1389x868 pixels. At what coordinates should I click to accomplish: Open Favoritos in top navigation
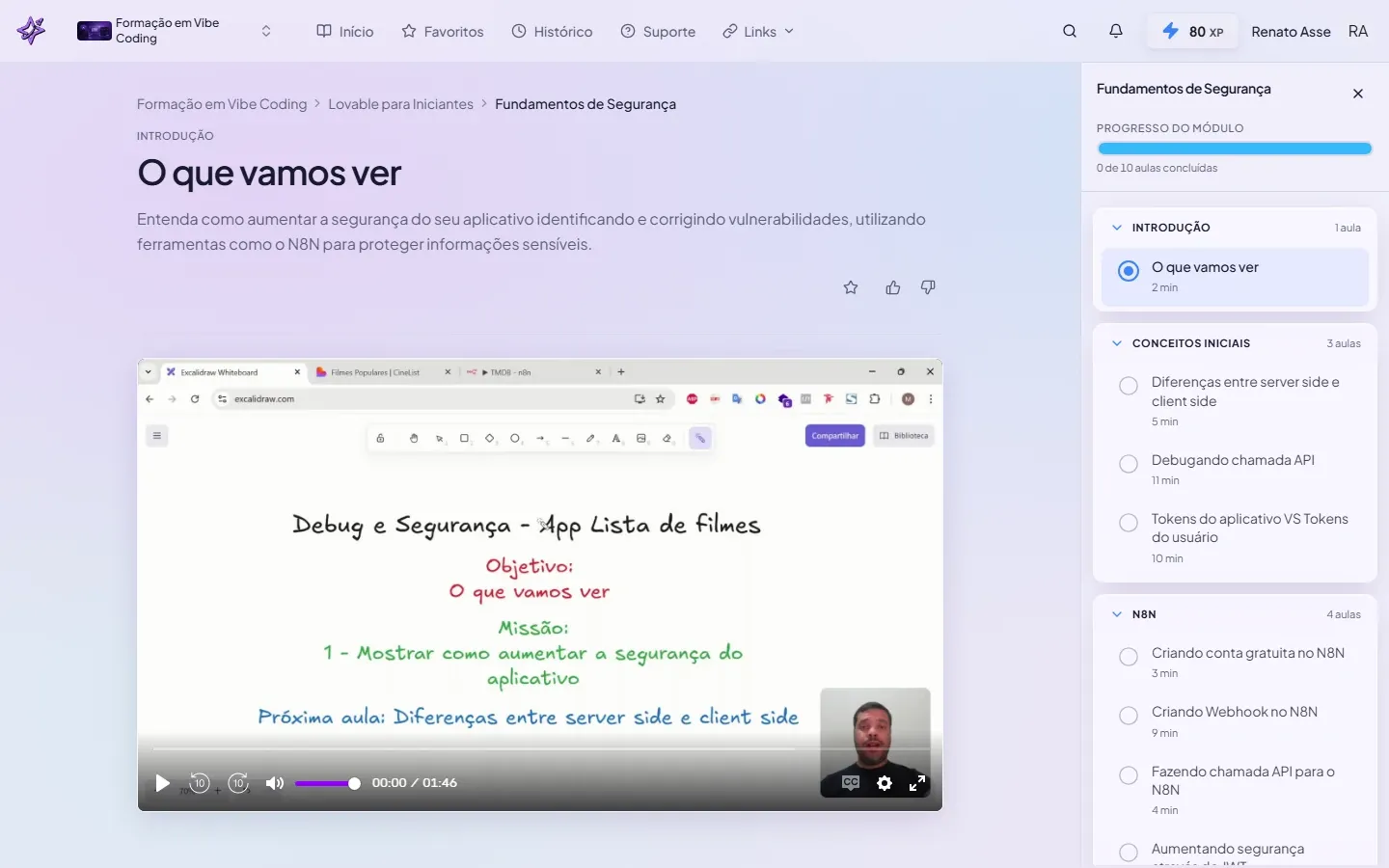pyautogui.click(x=443, y=31)
